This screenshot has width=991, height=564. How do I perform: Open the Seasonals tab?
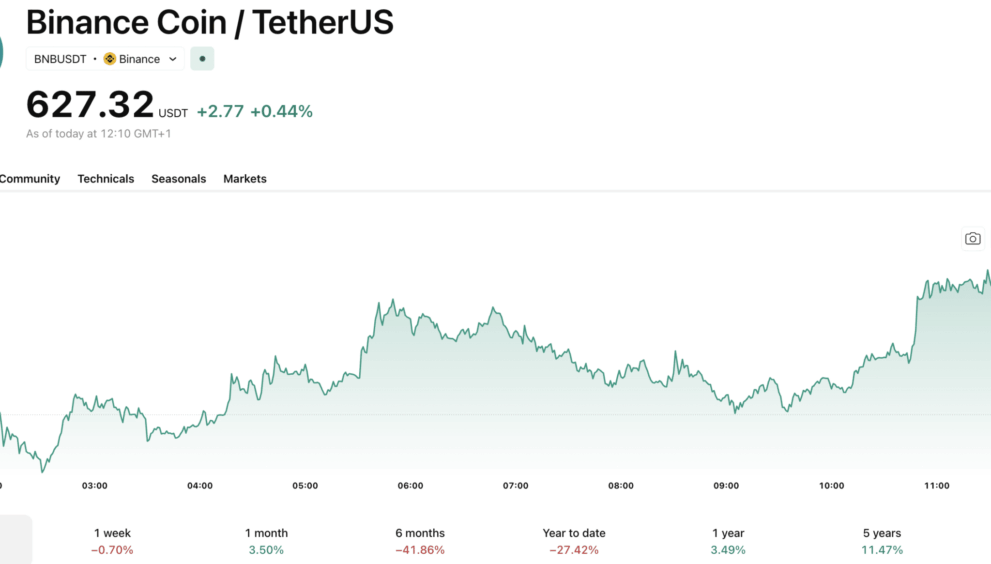click(x=178, y=179)
